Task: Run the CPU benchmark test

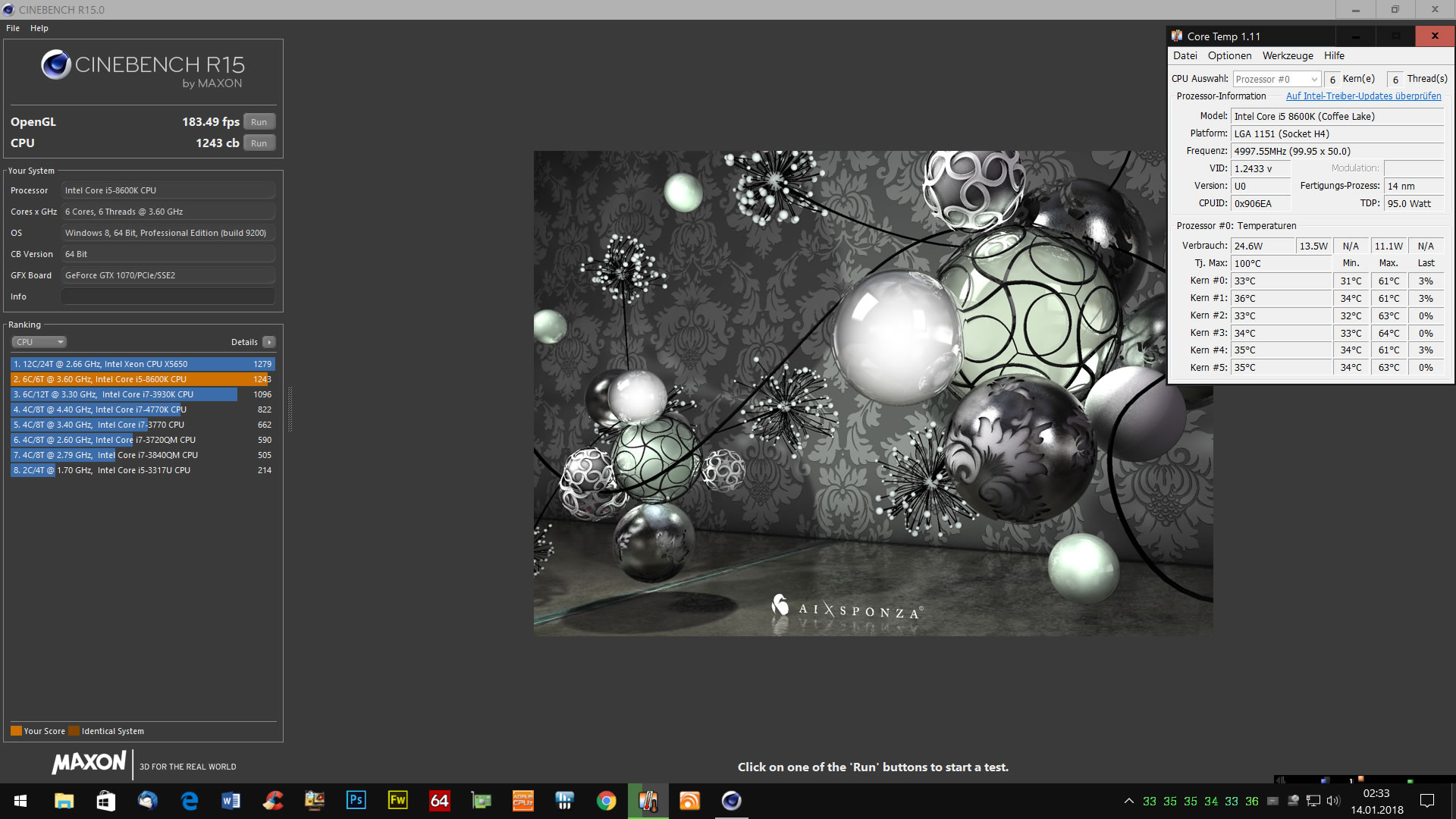Action: click(x=259, y=143)
